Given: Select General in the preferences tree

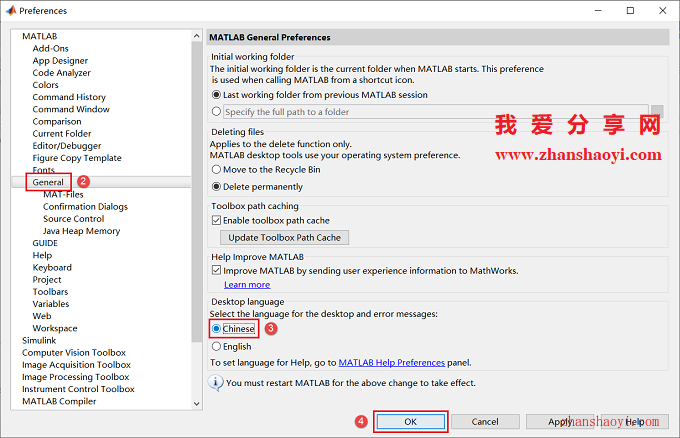Looking at the screenshot, I should point(48,182).
